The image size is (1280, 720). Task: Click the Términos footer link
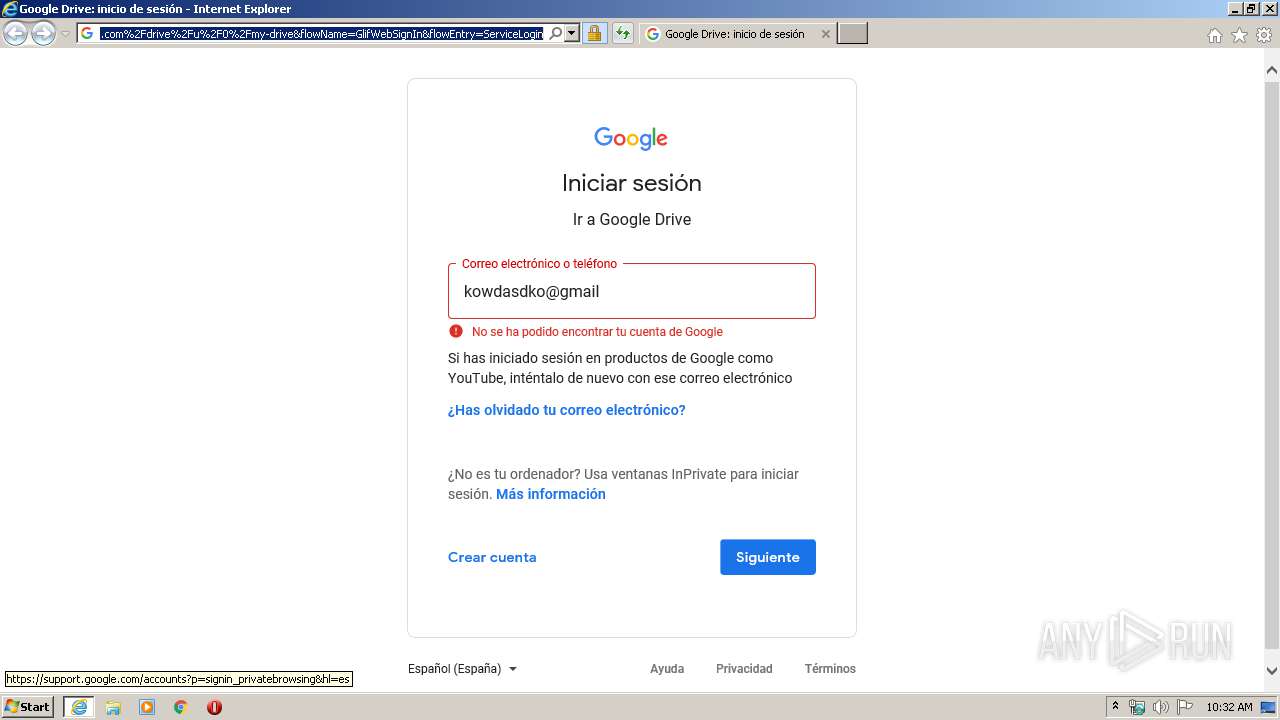pyautogui.click(x=830, y=669)
